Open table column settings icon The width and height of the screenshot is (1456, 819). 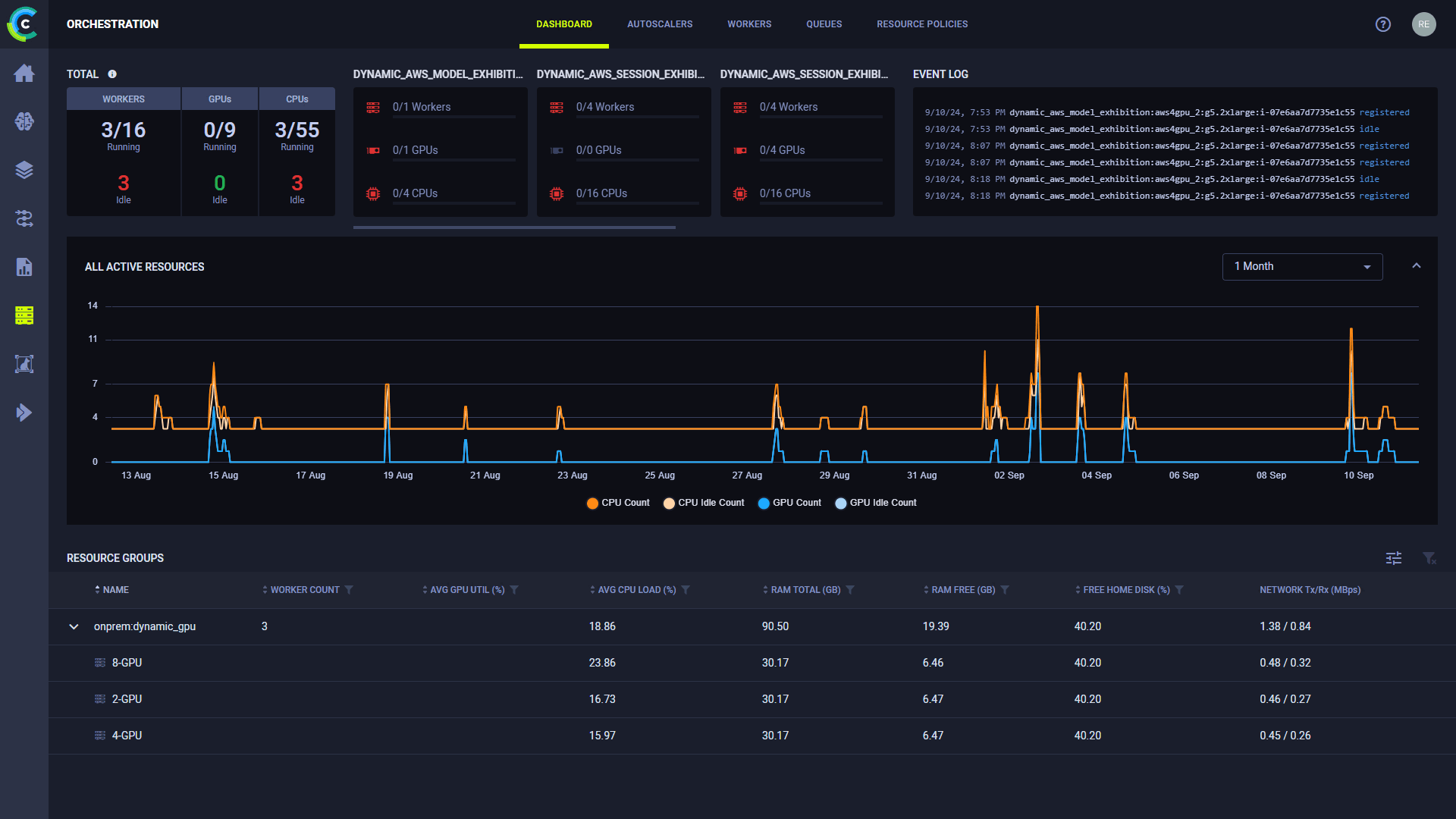pos(1394,558)
